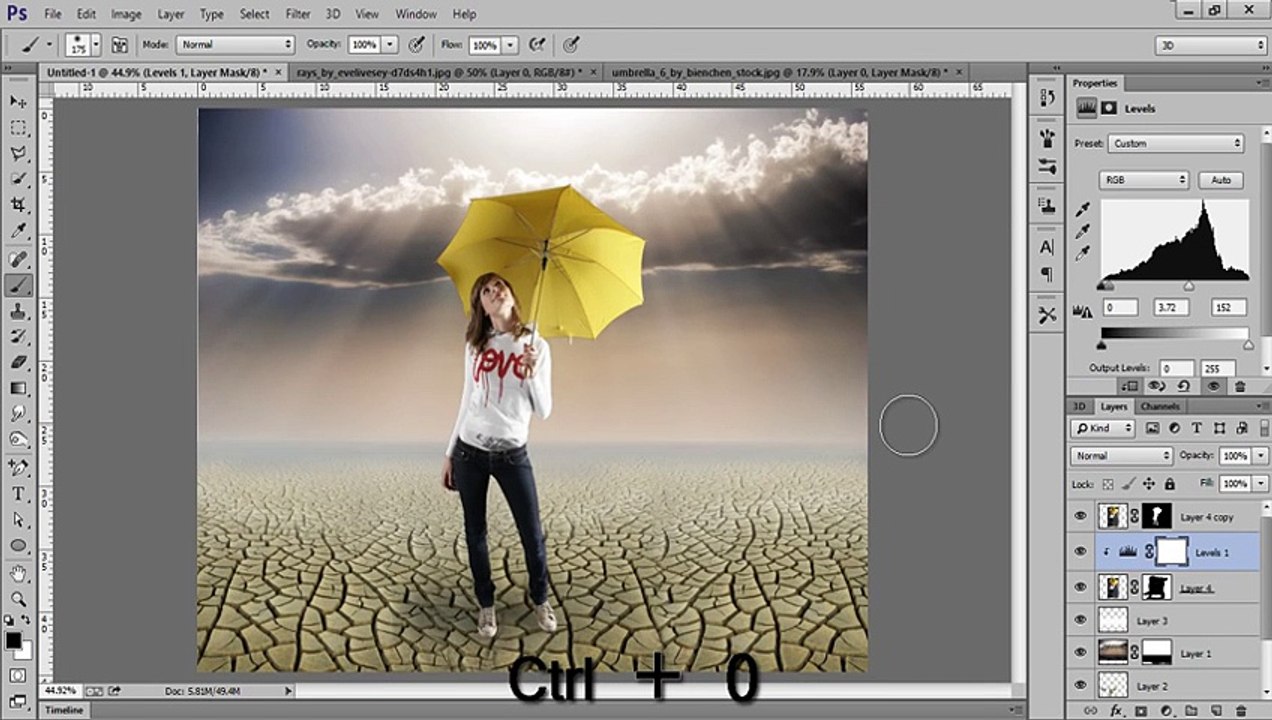The width and height of the screenshot is (1272, 720).
Task: Click the white output level slider
Action: pos(1248,345)
